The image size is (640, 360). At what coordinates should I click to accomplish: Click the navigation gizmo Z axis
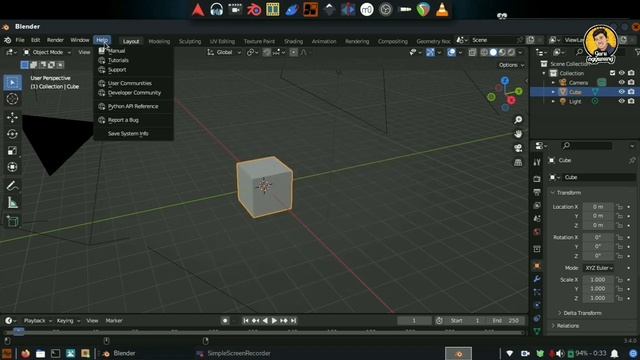(x=505, y=80)
